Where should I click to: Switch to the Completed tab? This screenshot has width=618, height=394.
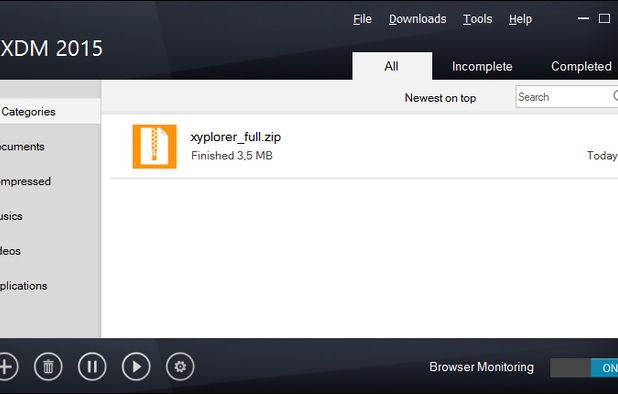[581, 66]
